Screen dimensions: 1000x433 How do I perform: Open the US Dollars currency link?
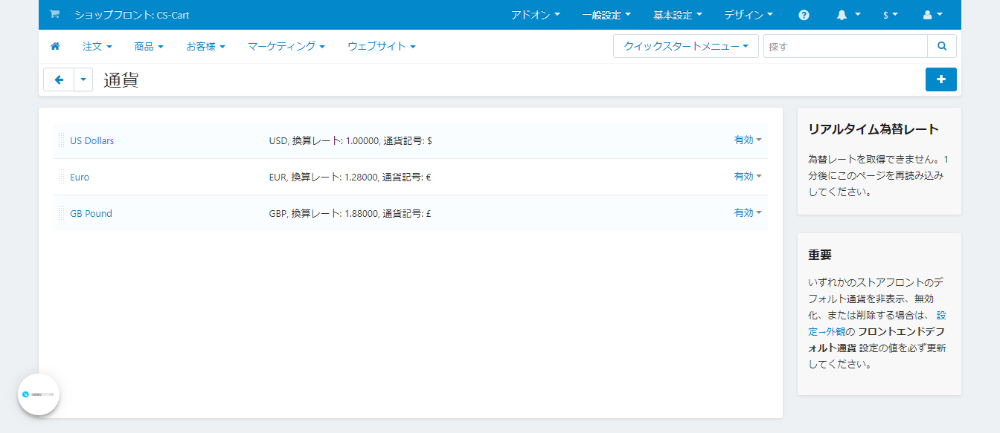[92, 140]
